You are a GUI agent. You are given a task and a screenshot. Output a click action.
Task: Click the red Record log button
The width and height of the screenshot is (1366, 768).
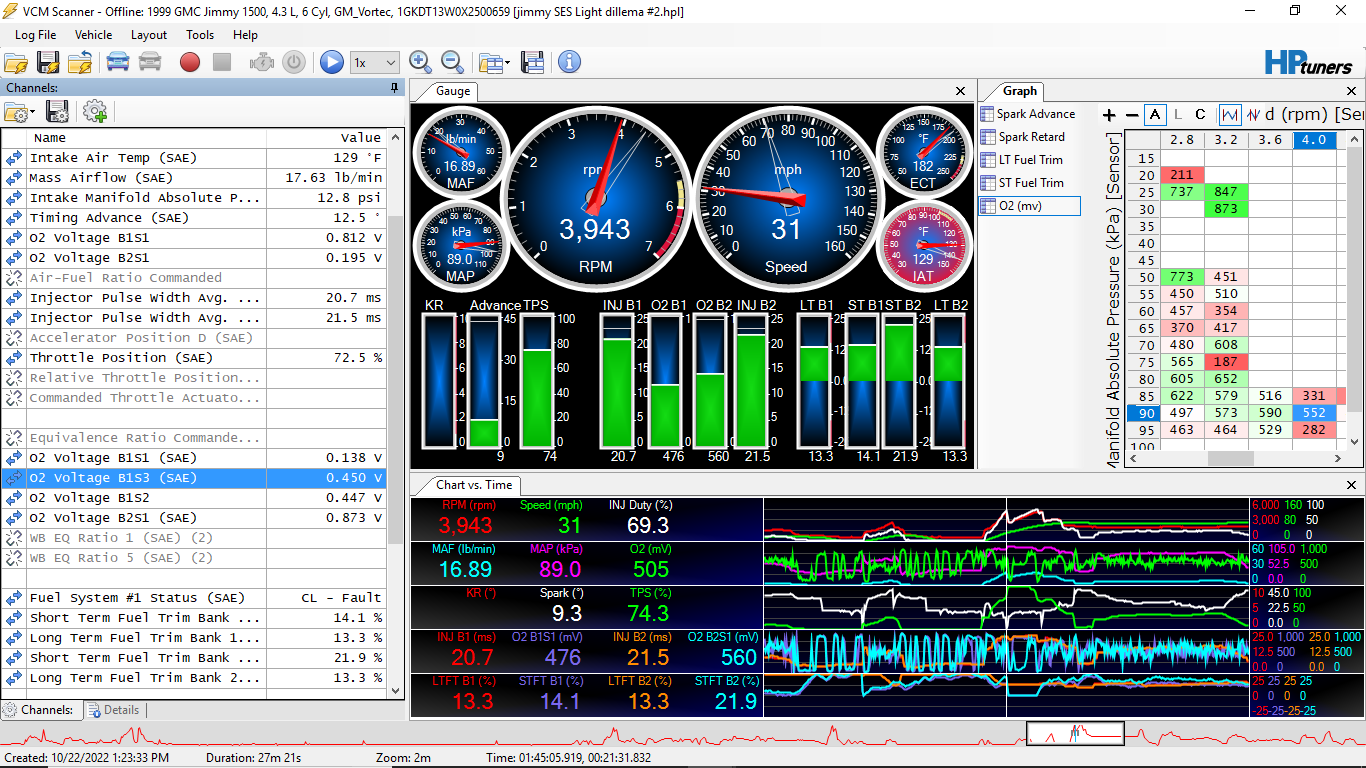(x=190, y=62)
